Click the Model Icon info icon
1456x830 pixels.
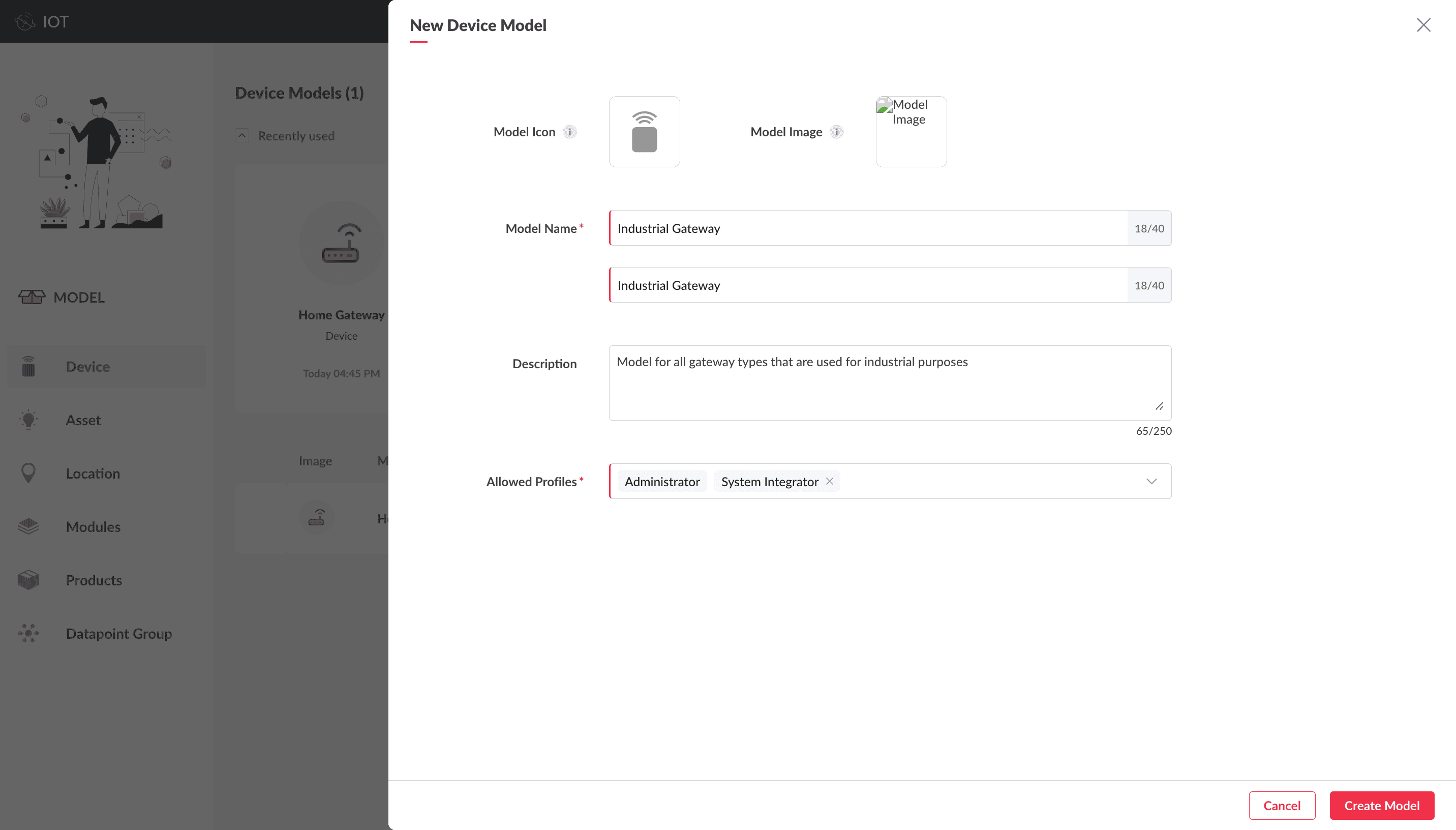click(x=570, y=132)
